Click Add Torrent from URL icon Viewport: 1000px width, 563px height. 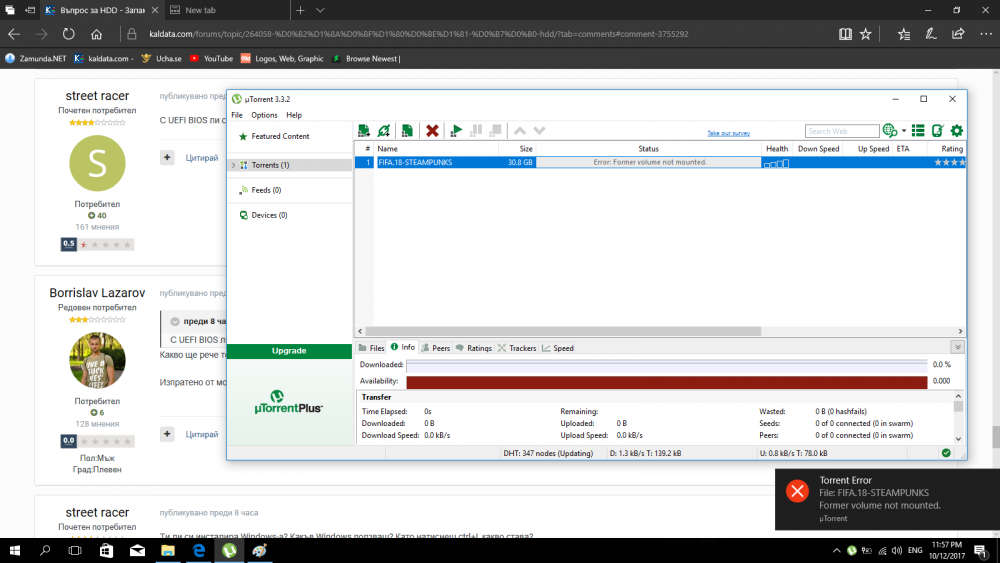coord(384,131)
